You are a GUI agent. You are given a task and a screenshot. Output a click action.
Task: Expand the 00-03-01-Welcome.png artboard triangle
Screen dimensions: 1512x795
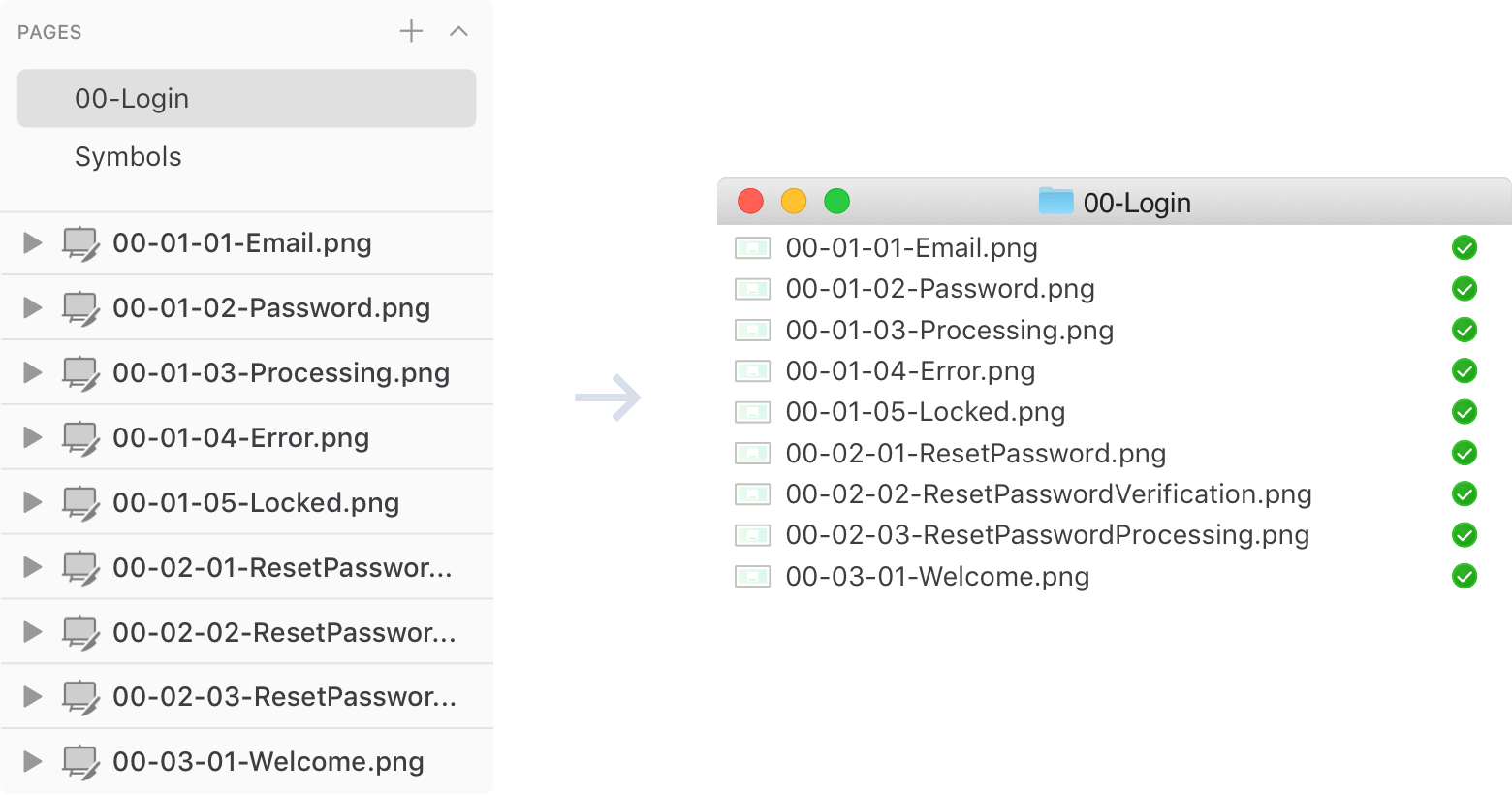pyautogui.click(x=32, y=761)
